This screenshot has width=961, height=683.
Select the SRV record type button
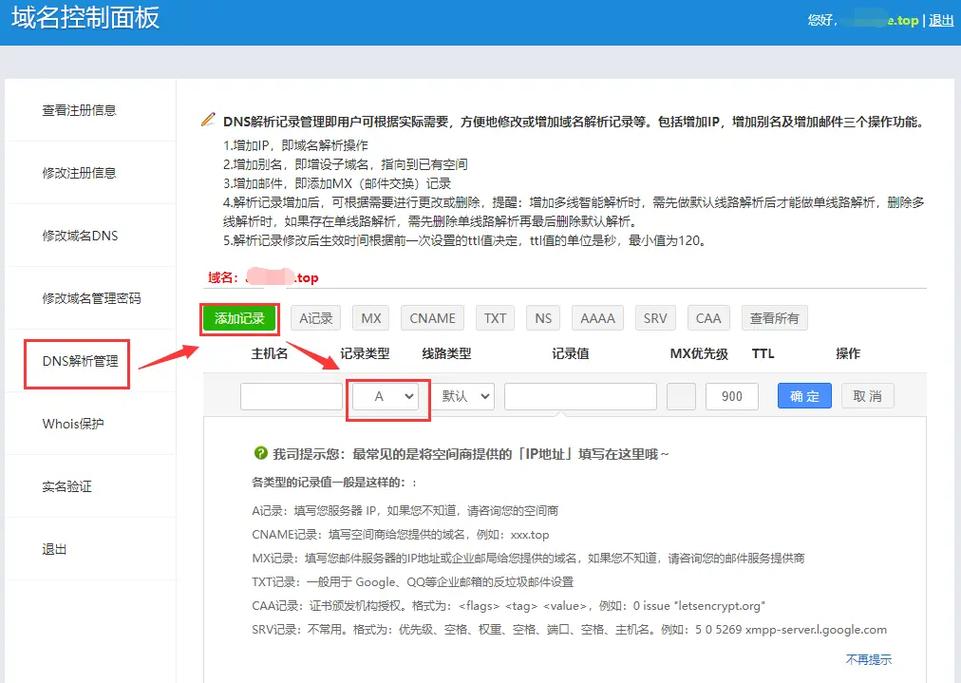click(x=654, y=317)
